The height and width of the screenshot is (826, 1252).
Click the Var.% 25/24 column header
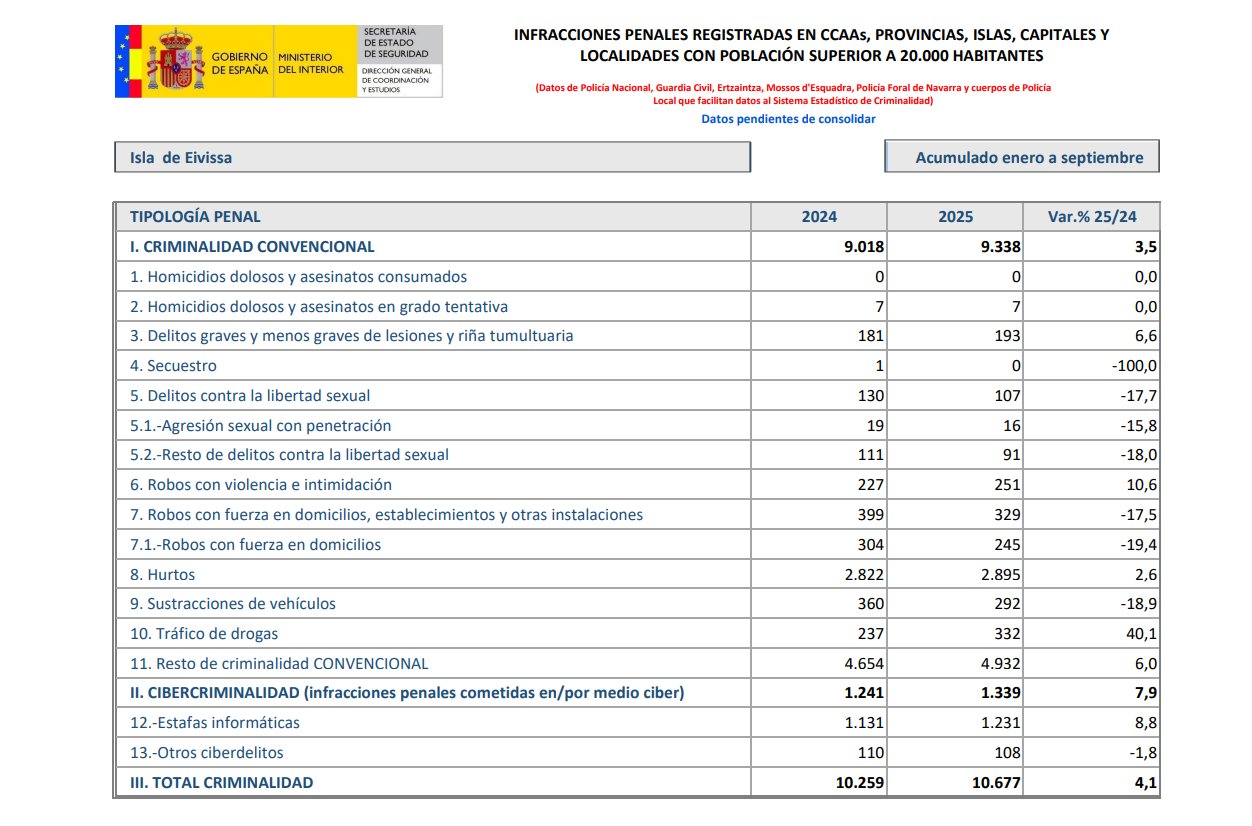pyautogui.click(x=1091, y=217)
